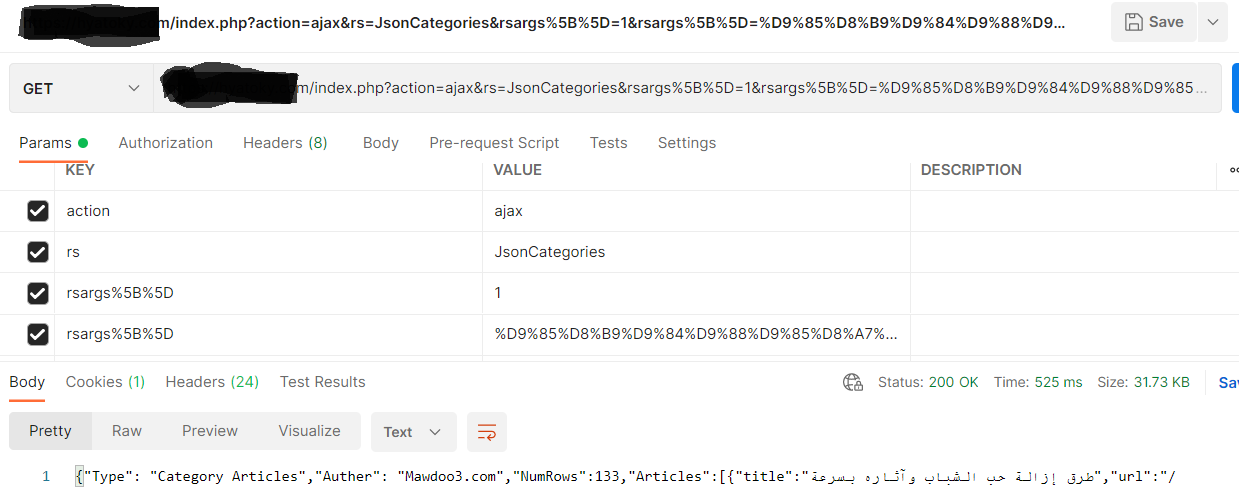Open the GET method dropdown
The width and height of the screenshot is (1239, 489).
(81, 88)
